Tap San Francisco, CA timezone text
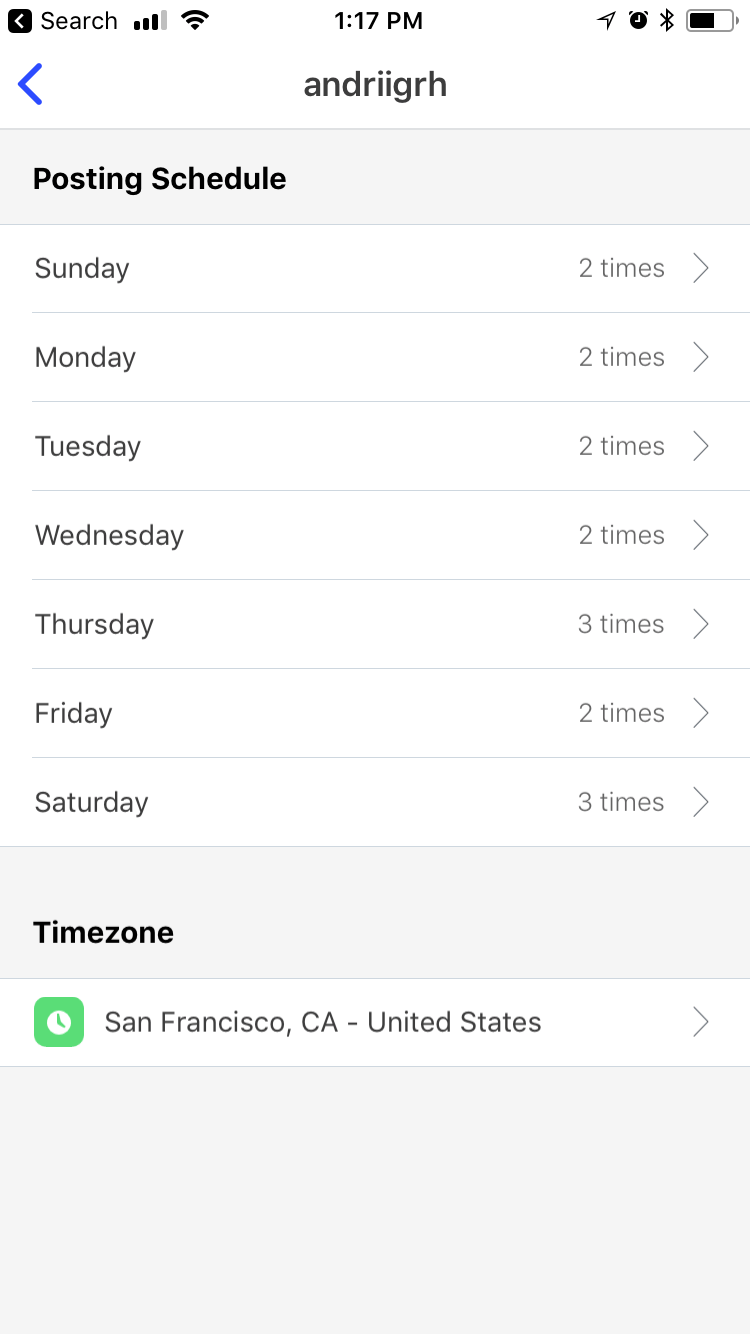This screenshot has width=750, height=1334. click(x=323, y=1022)
